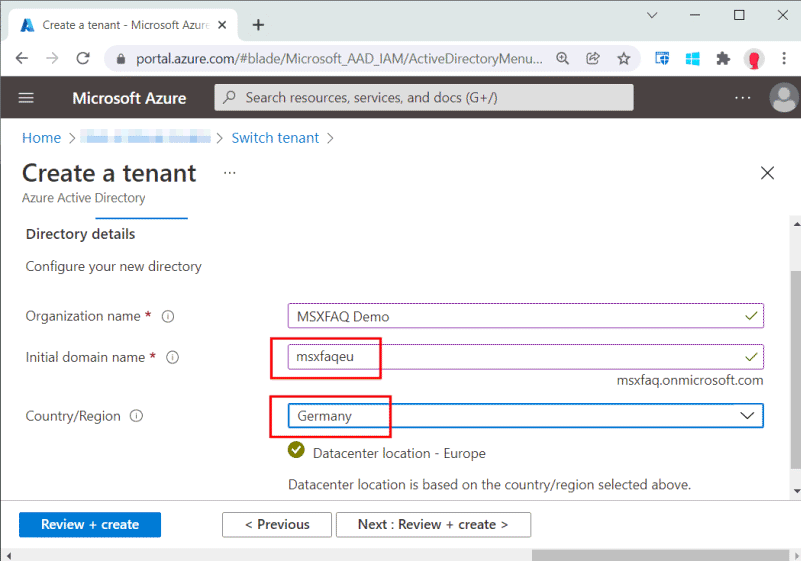Show info tooltip for Organization name
This screenshot has width=801, height=561.
(x=168, y=317)
